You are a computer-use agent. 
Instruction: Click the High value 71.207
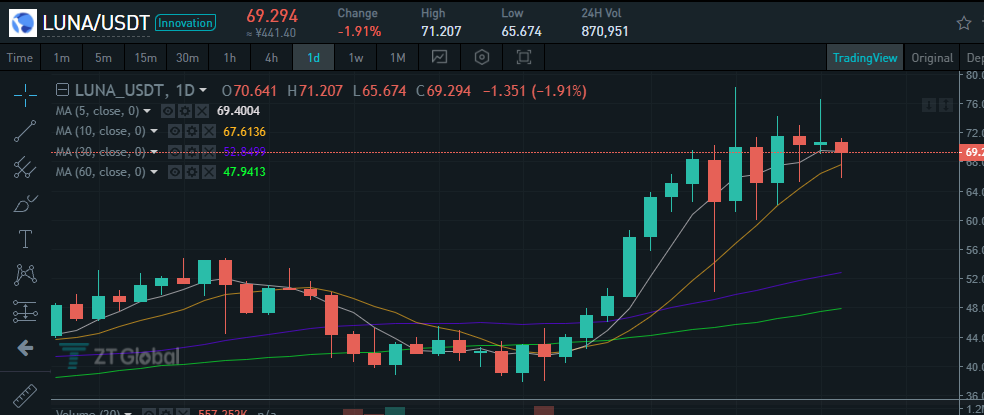(x=441, y=31)
